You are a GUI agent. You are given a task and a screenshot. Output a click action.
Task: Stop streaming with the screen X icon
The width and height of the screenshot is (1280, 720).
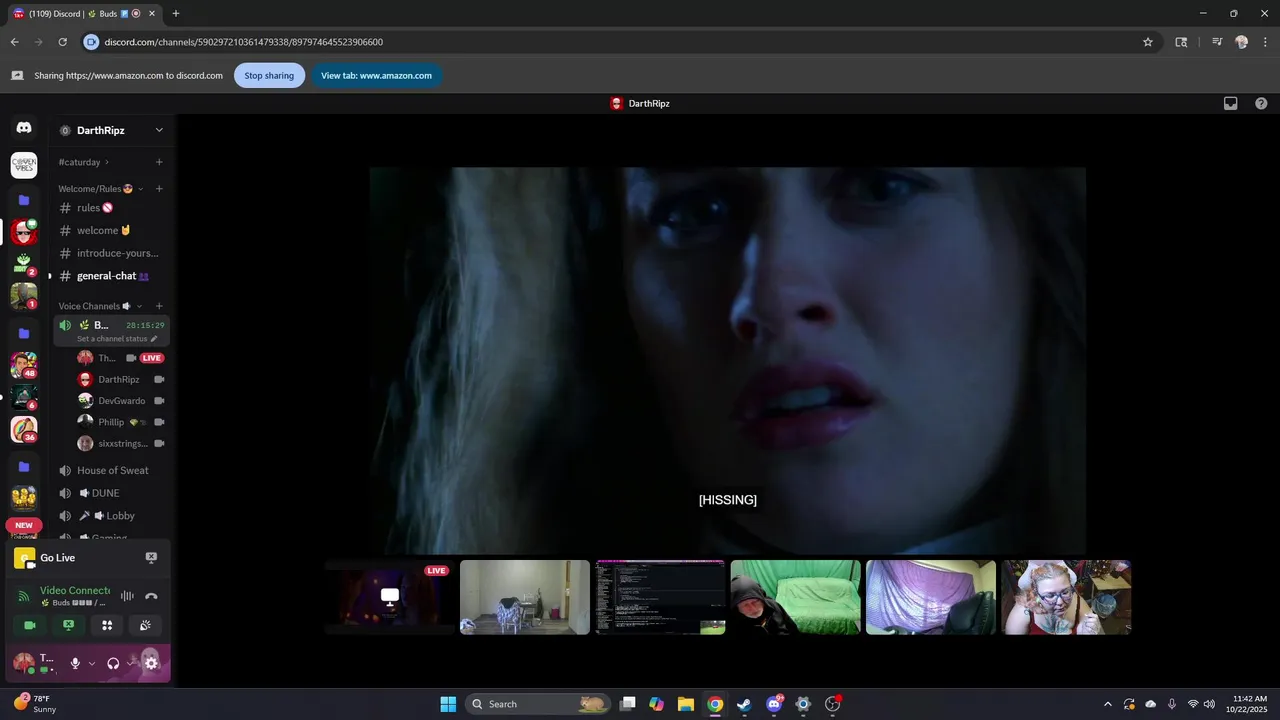point(151,558)
